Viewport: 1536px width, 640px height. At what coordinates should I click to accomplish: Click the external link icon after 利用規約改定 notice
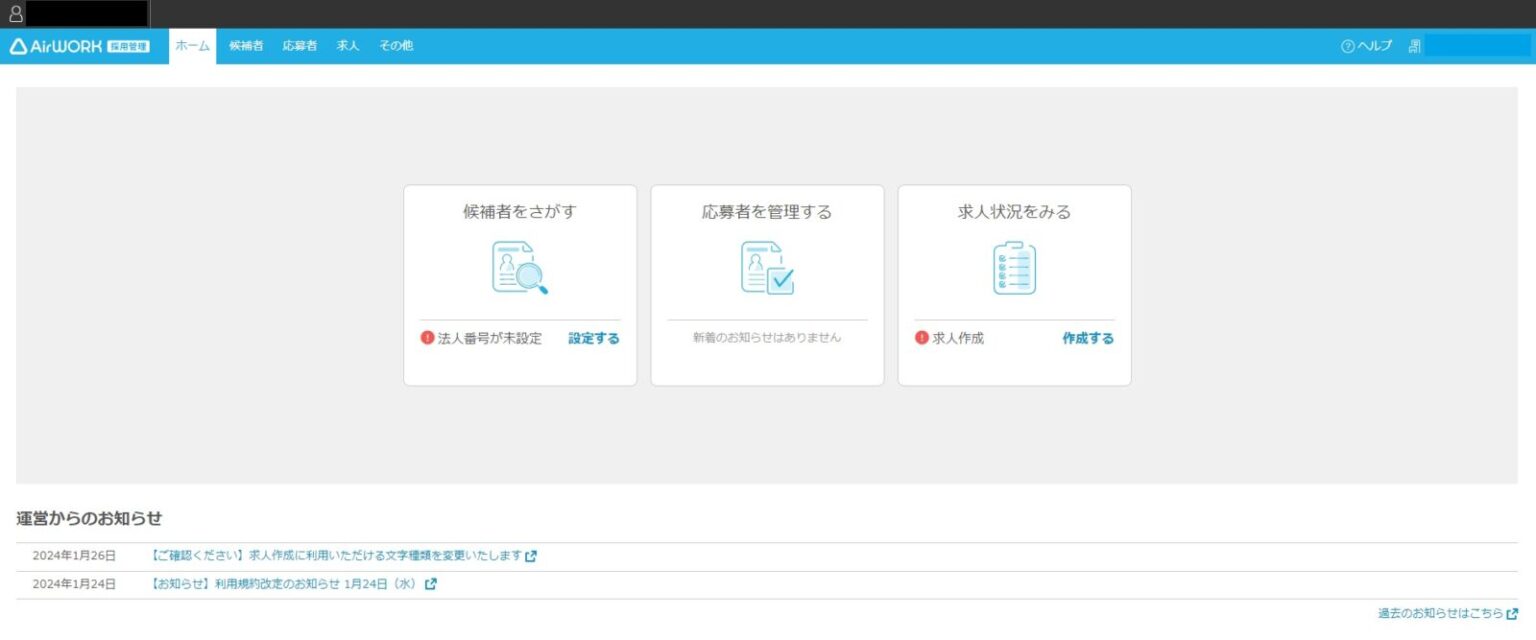(430, 583)
